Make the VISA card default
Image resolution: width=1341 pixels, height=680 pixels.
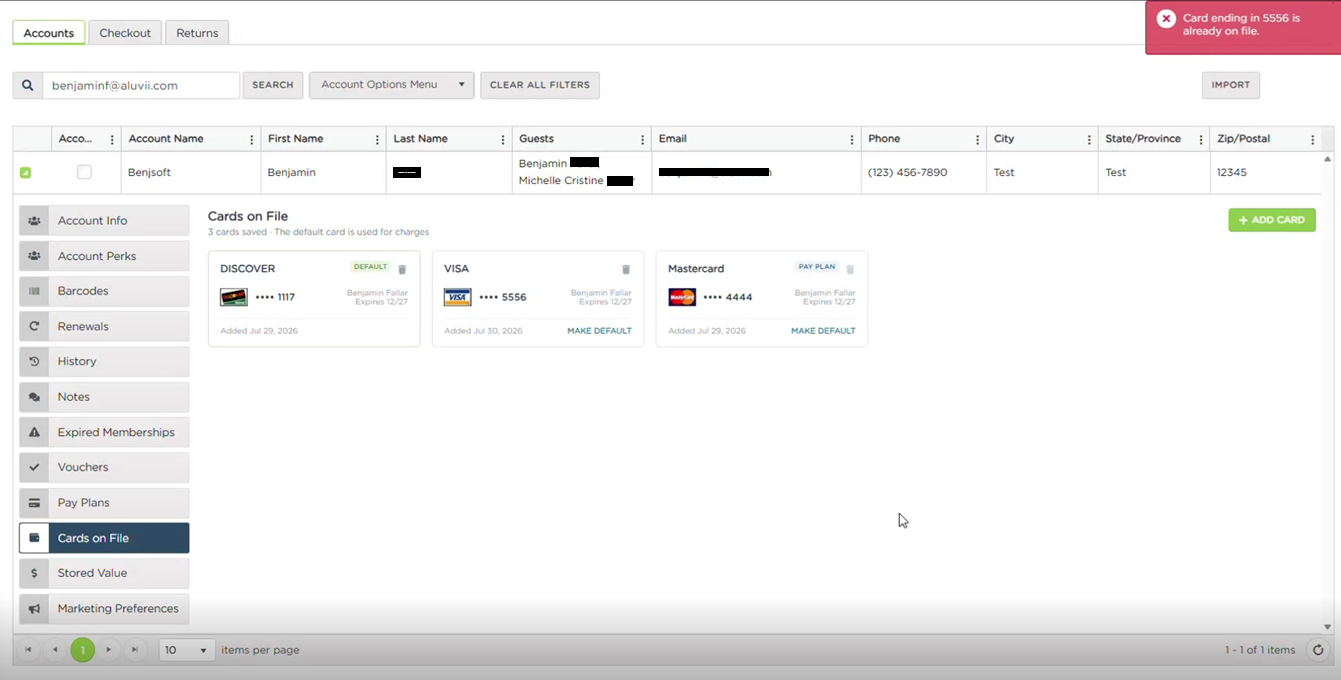pyautogui.click(x=599, y=331)
